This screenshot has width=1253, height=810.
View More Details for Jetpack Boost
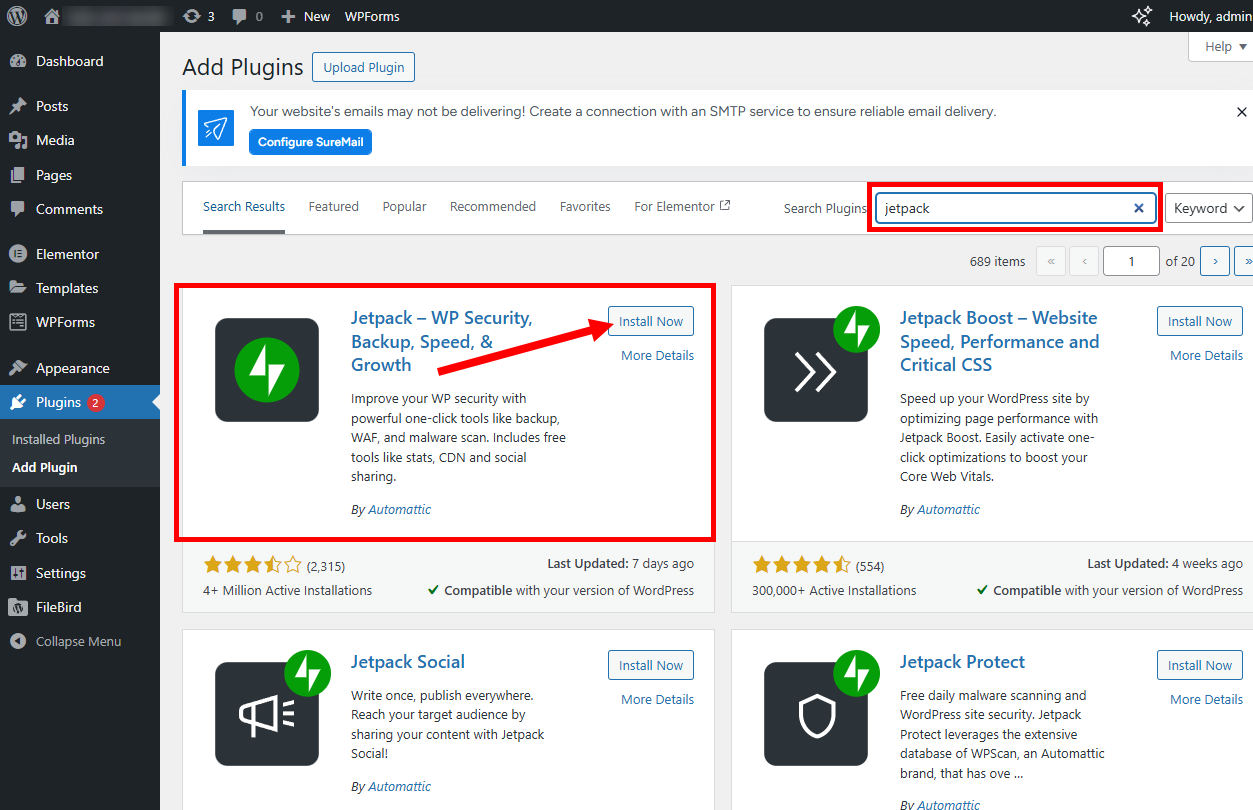click(1206, 356)
